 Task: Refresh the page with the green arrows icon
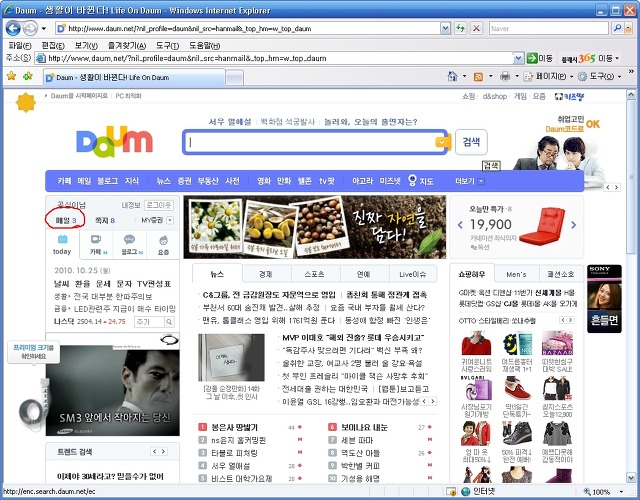[460, 28]
